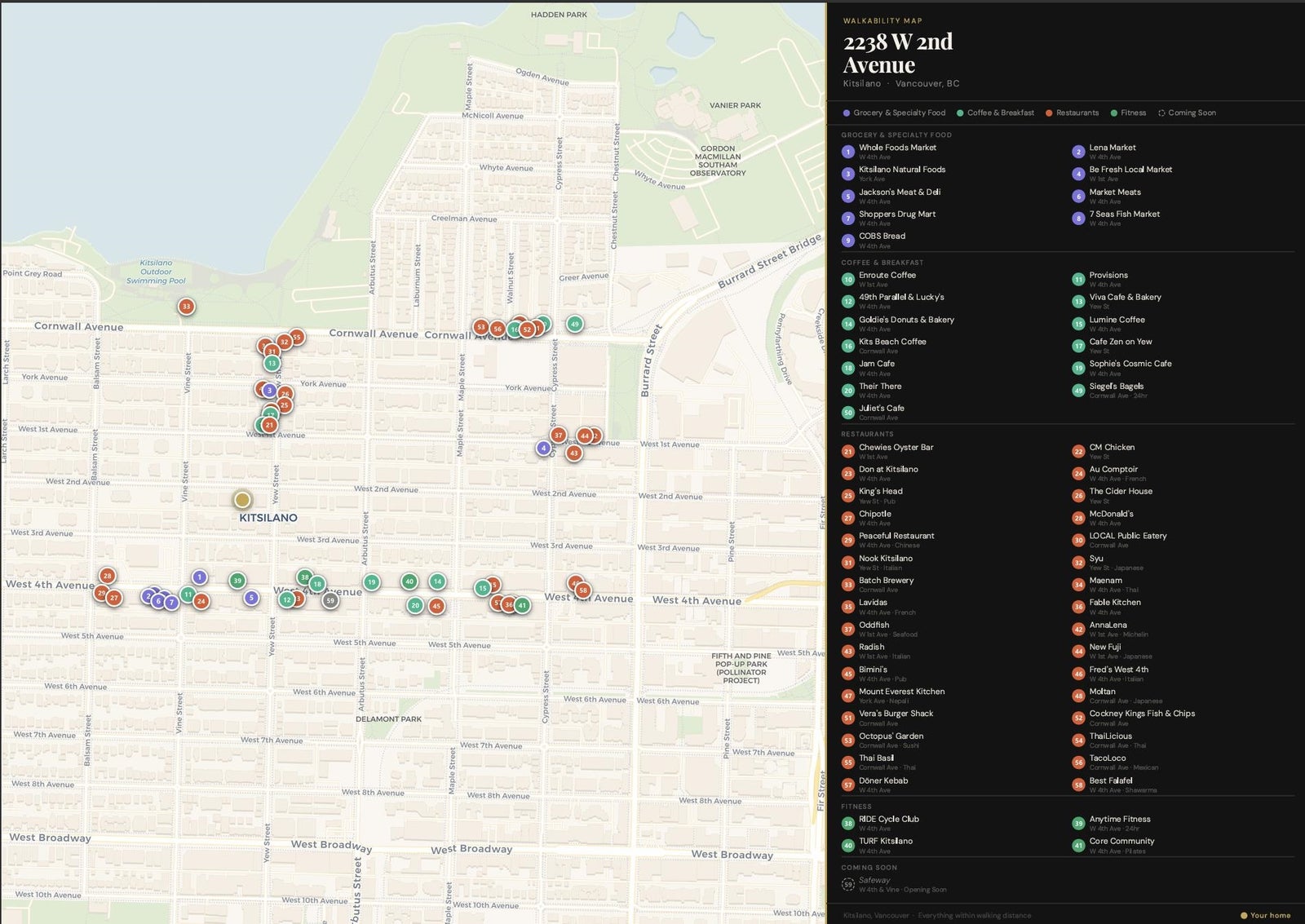Screen dimensions: 1305x924
Task: Select orange map pin 28 for McDonald's
Action: 107,576
